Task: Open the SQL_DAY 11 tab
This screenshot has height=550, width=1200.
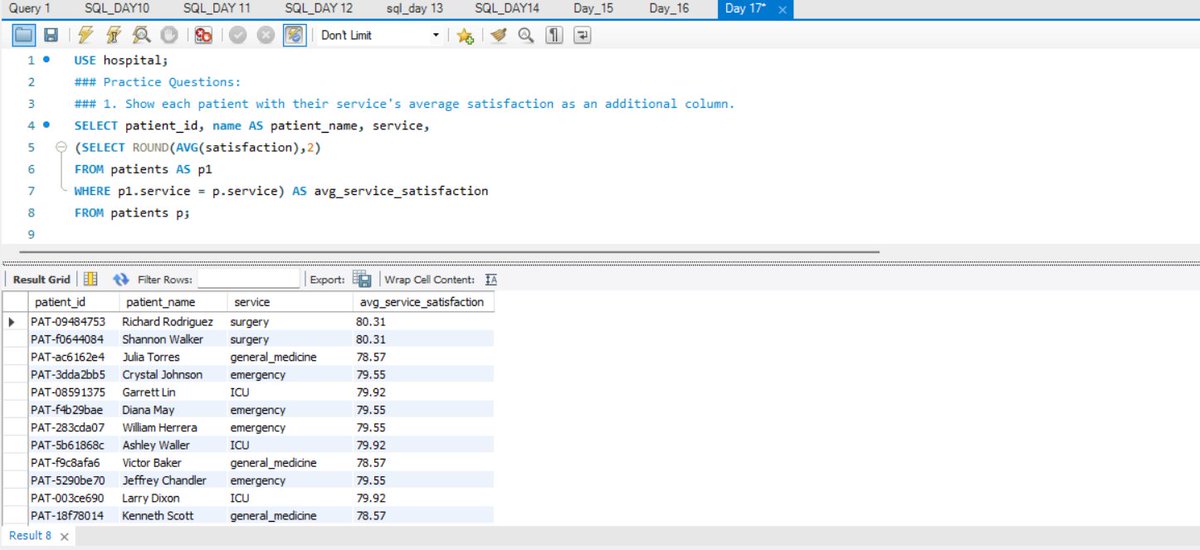Action: tap(217, 8)
